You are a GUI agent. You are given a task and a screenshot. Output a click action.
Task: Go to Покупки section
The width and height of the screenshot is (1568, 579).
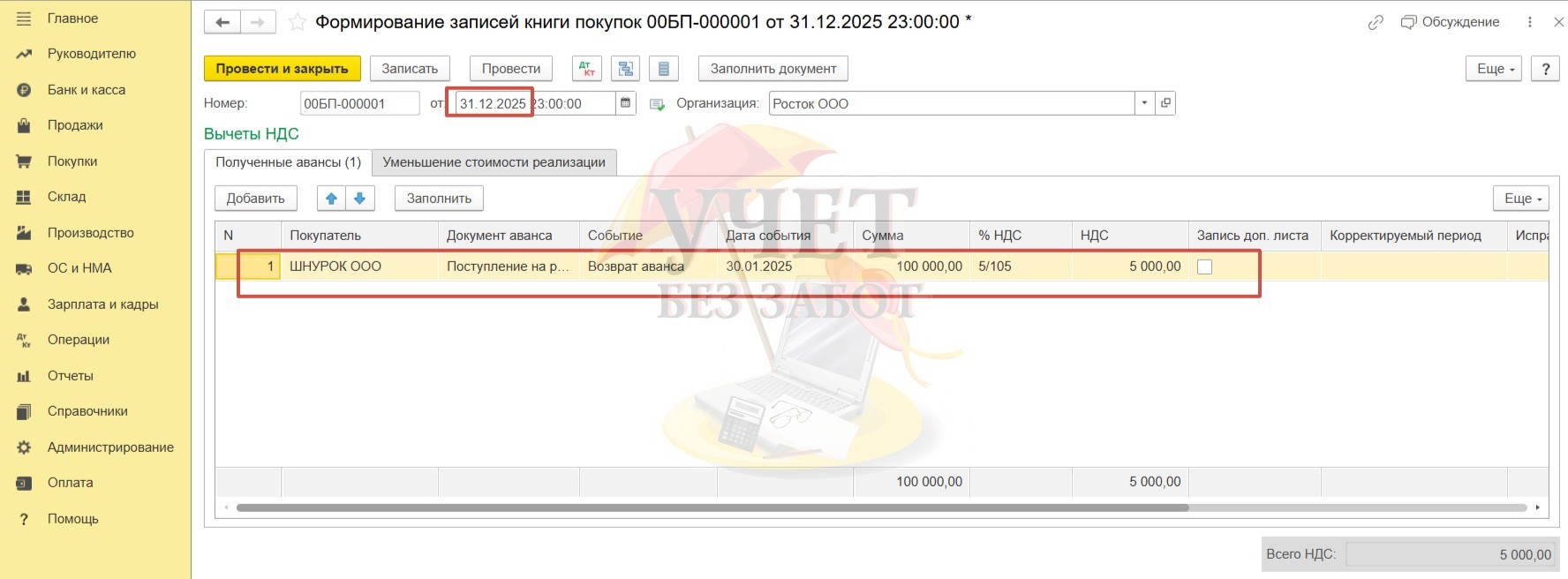click(x=72, y=162)
